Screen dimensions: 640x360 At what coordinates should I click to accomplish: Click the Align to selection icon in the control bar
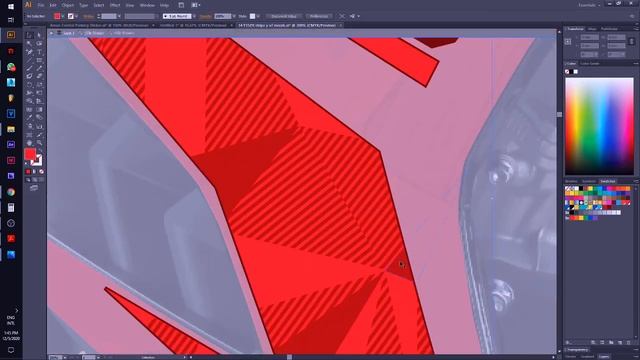point(353,16)
